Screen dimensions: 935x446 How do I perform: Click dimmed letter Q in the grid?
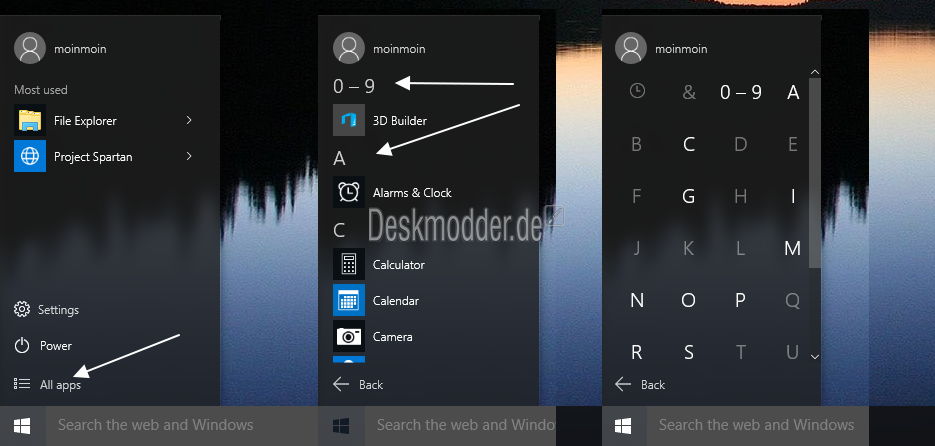coord(793,301)
